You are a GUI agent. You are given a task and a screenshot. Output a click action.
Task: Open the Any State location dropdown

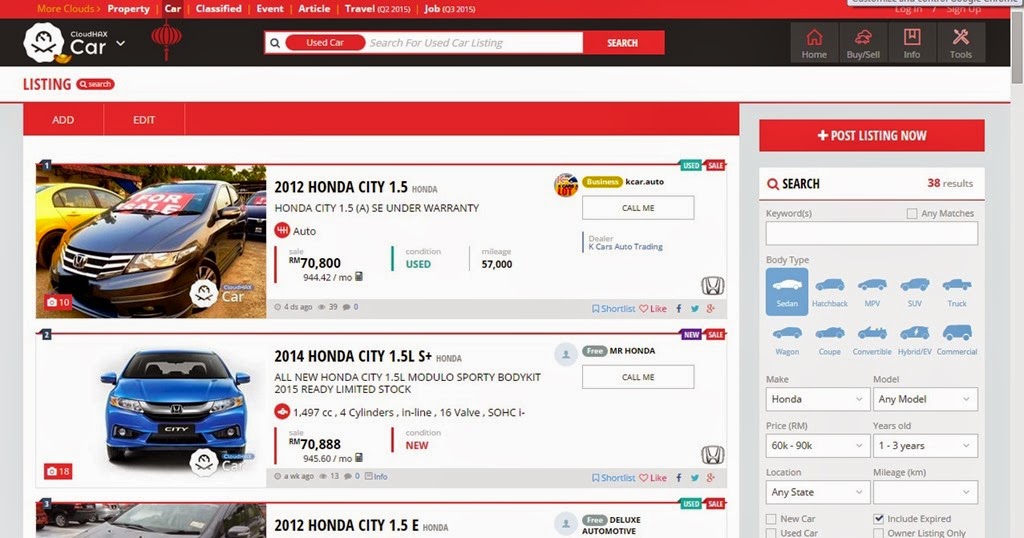click(x=818, y=492)
